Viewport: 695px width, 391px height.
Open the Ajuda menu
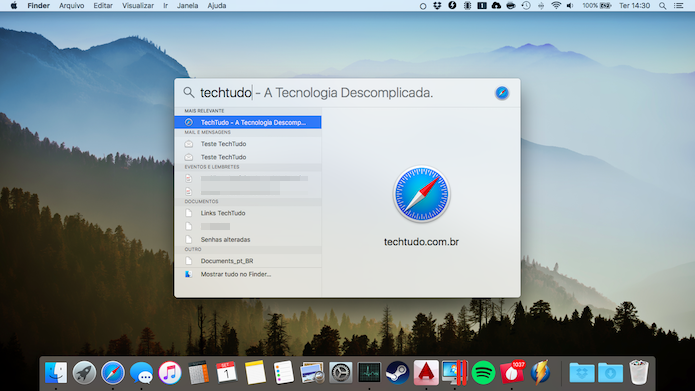[217, 6]
